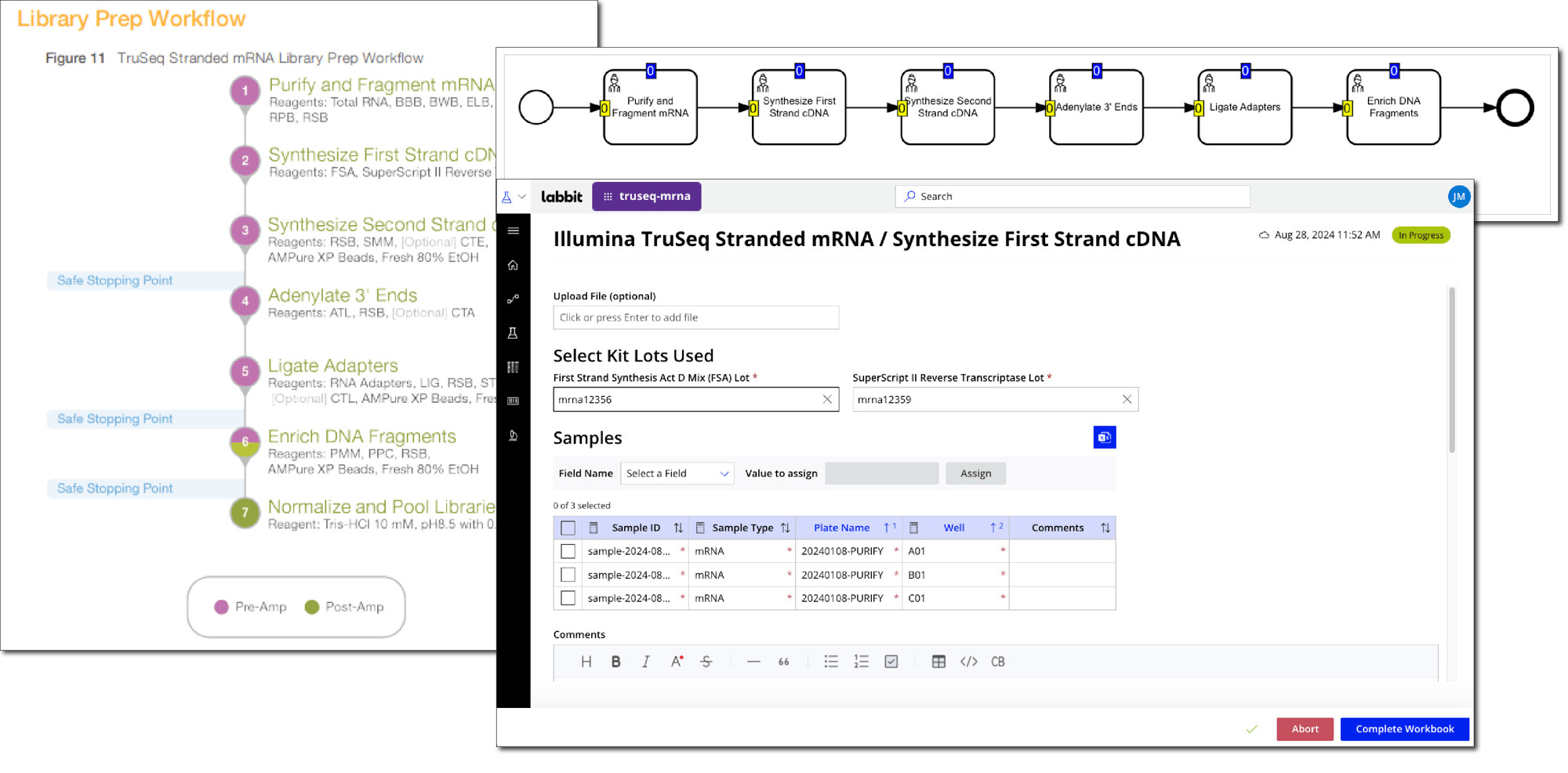1568x773 pixels.
Task: Select Purify and Fragment mRNA diagram node
Action: coord(651,107)
